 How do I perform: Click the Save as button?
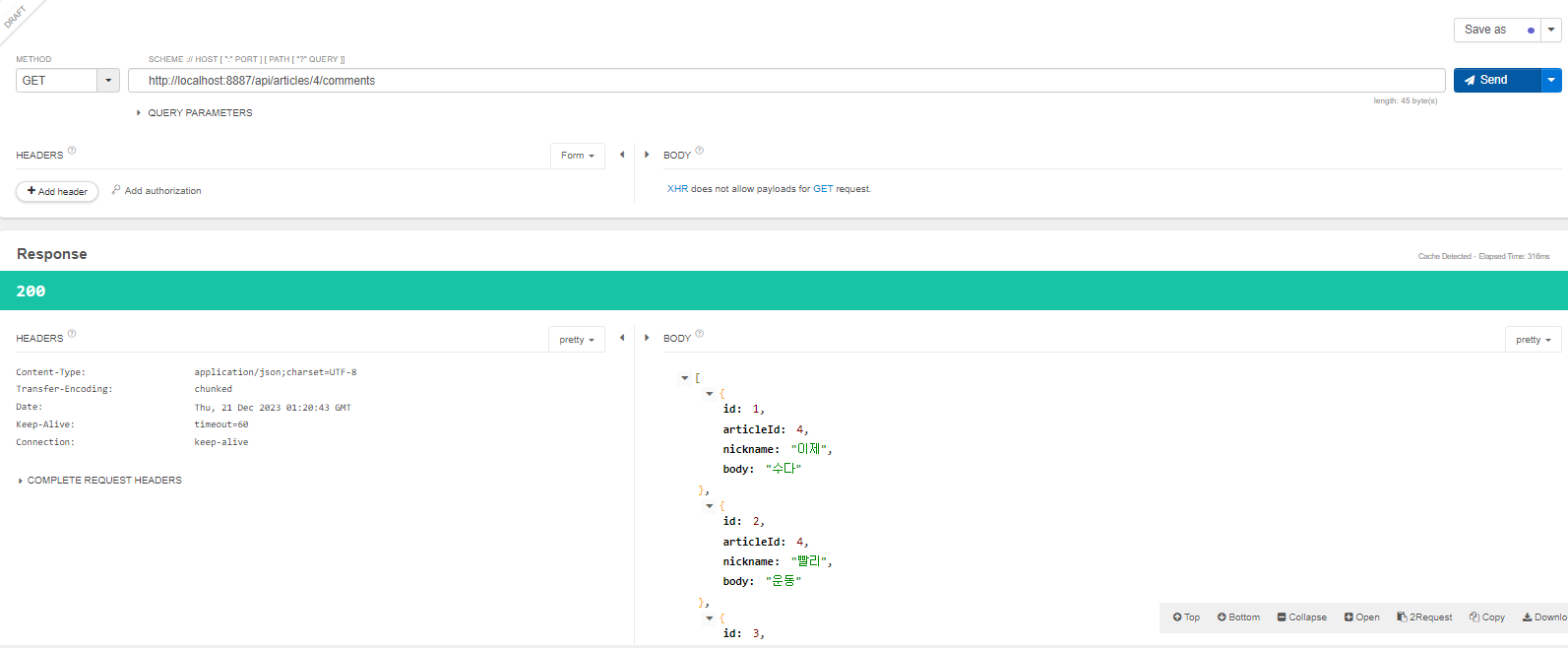[x=1497, y=30]
